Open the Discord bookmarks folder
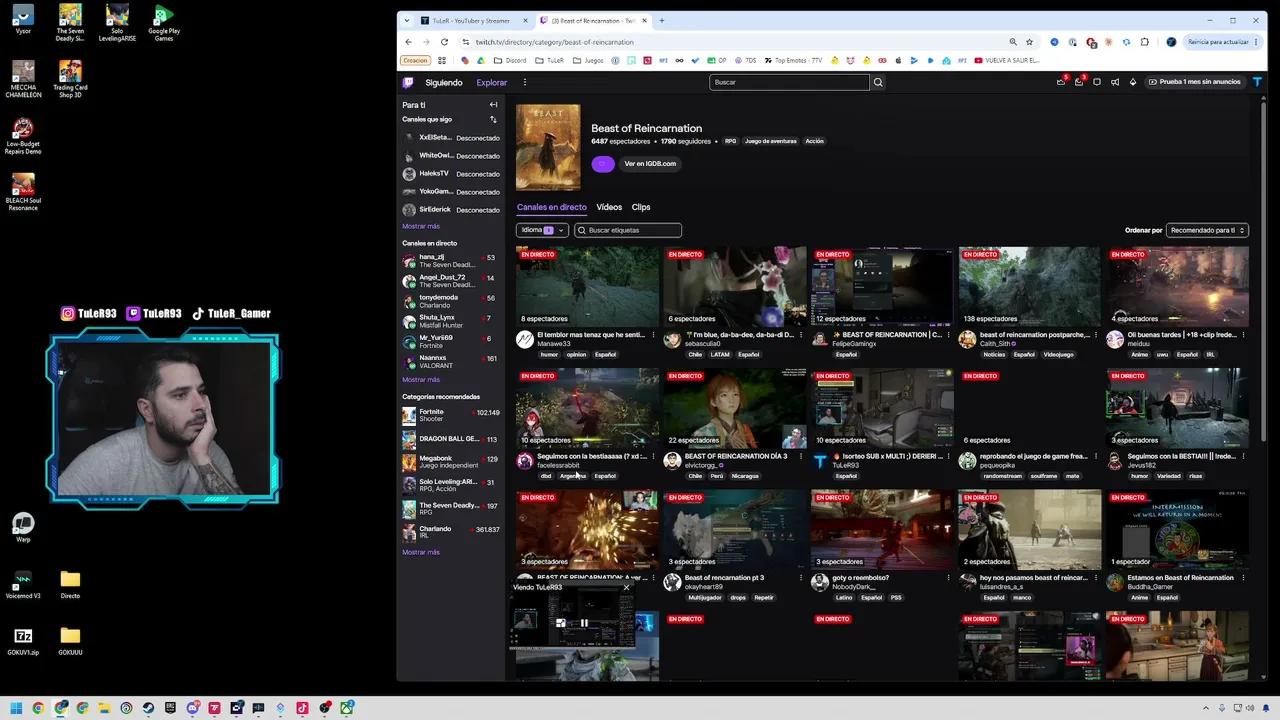Screen dimensions: 1280x720 pos(510,60)
